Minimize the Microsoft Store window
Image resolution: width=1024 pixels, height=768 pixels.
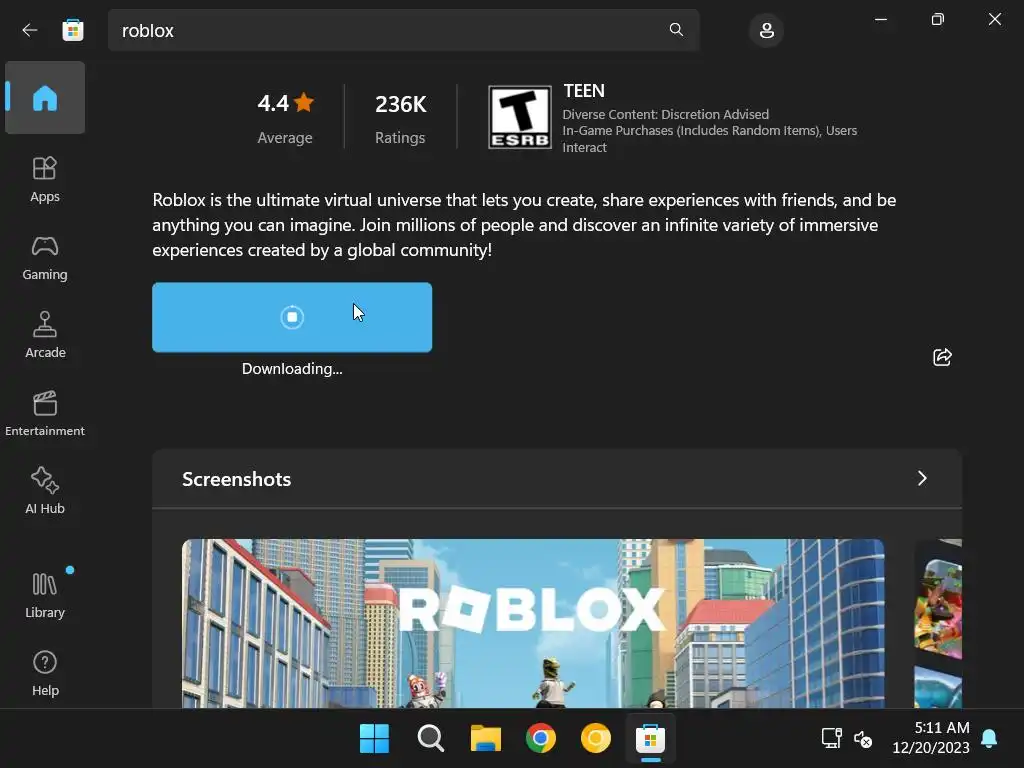881,19
